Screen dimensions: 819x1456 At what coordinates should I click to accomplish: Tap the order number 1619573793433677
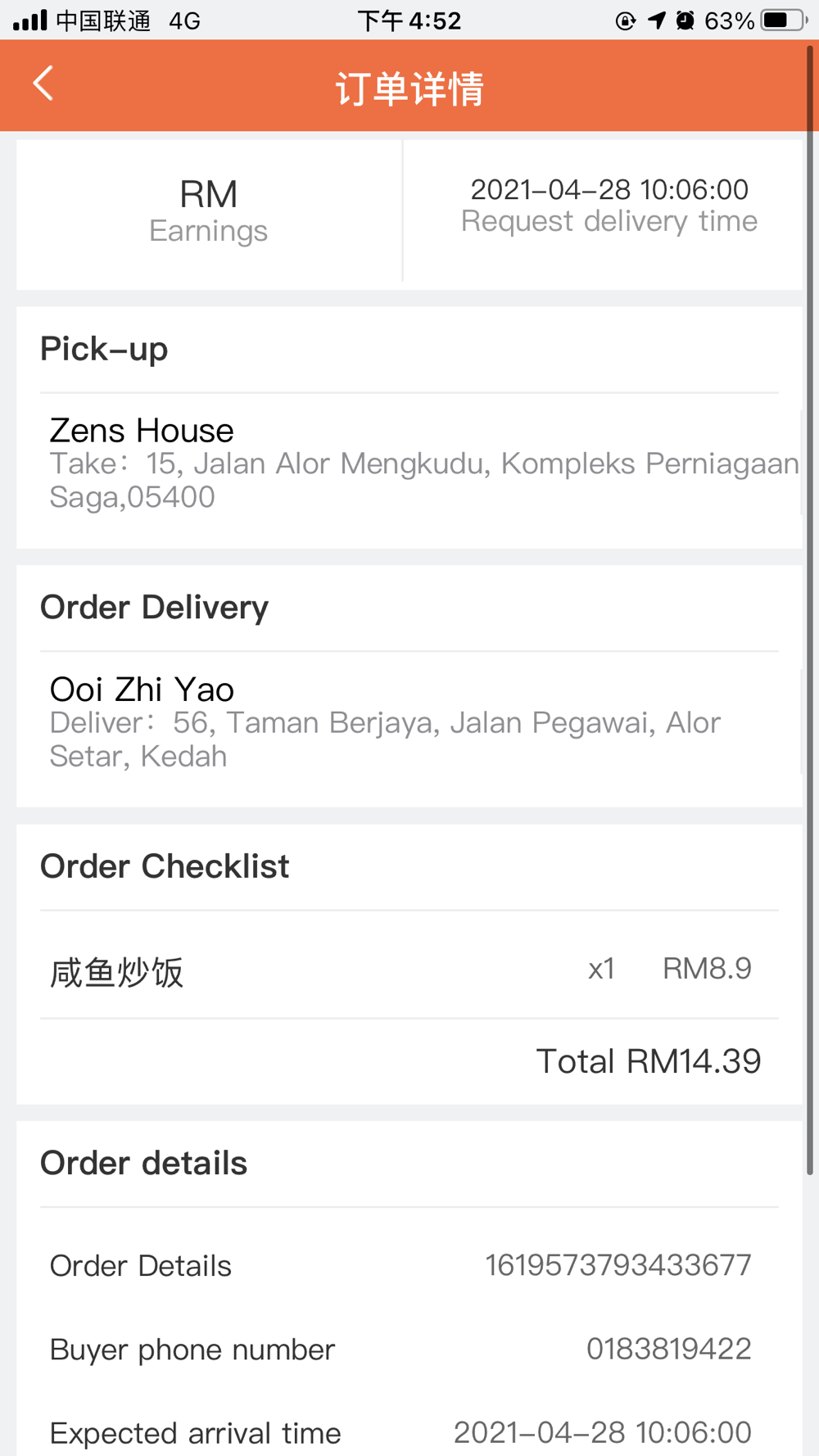(x=618, y=1265)
